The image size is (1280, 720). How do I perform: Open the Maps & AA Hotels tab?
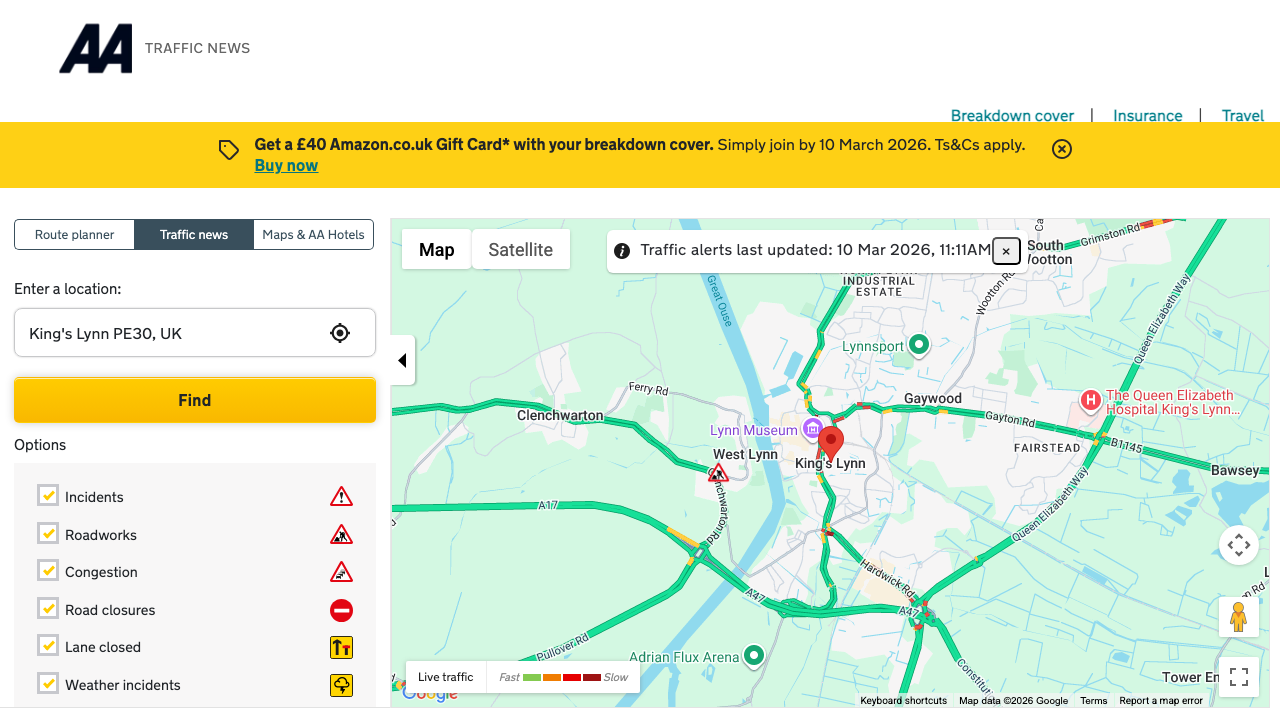[x=313, y=234]
